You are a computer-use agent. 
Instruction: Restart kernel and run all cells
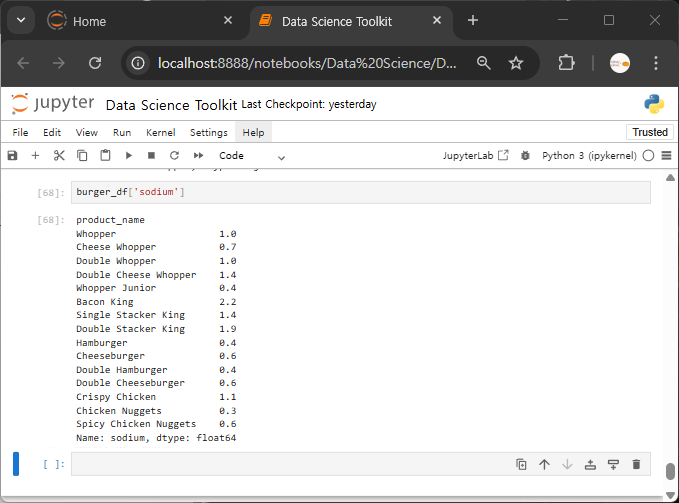(198, 155)
